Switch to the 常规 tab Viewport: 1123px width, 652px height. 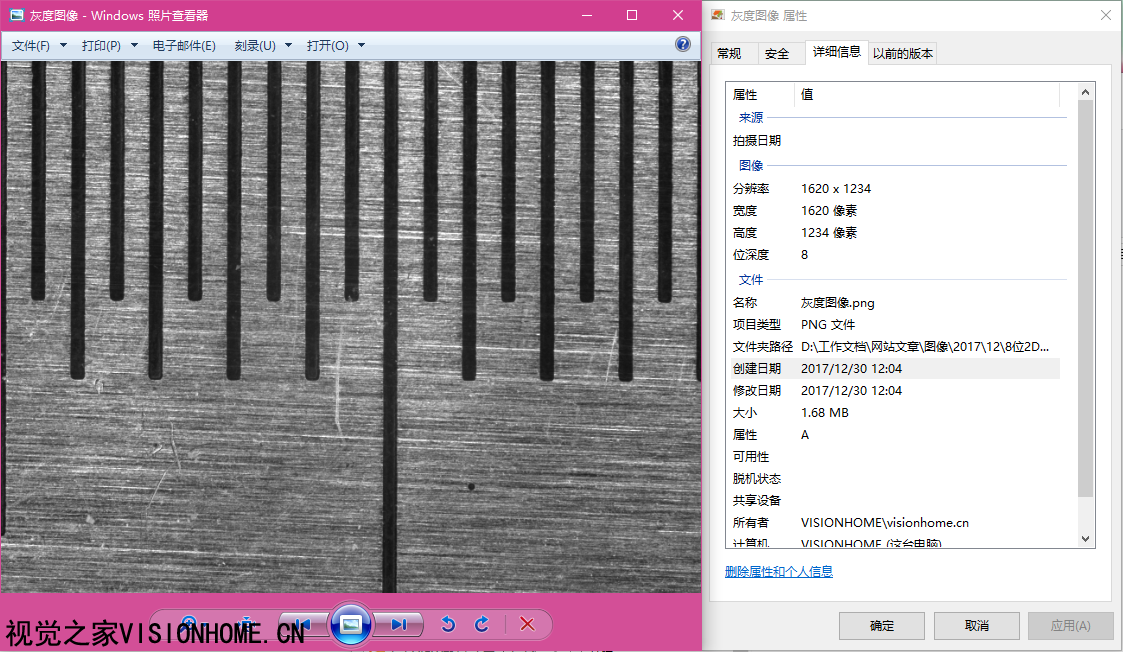tap(729, 54)
